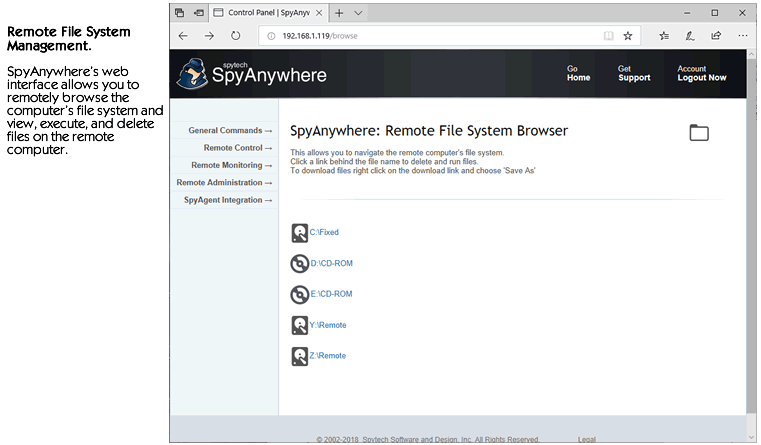
Task: Click the D:\CD-ROM disc icon
Action: click(299, 264)
